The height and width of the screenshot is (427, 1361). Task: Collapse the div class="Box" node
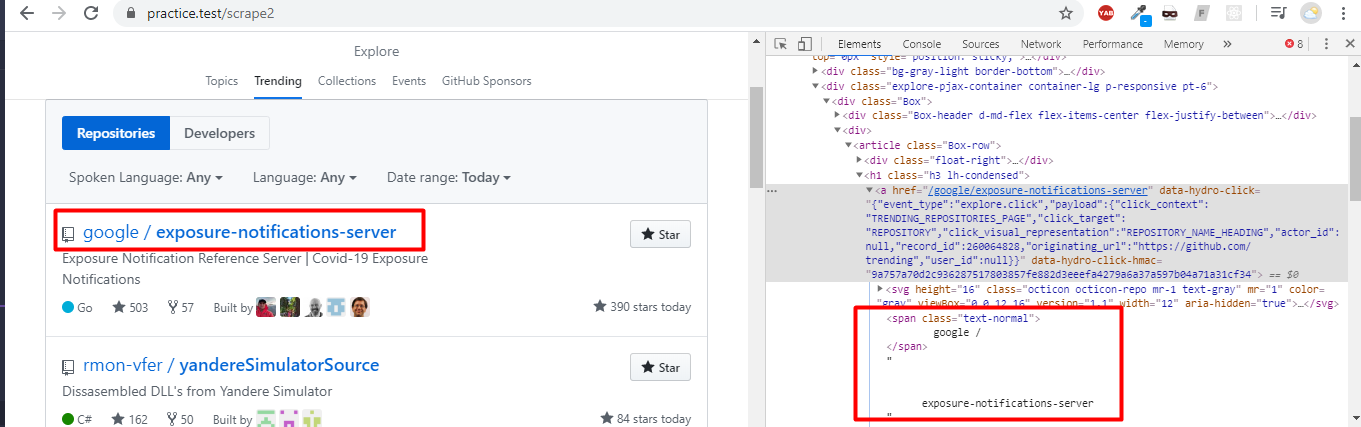(x=826, y=101)
